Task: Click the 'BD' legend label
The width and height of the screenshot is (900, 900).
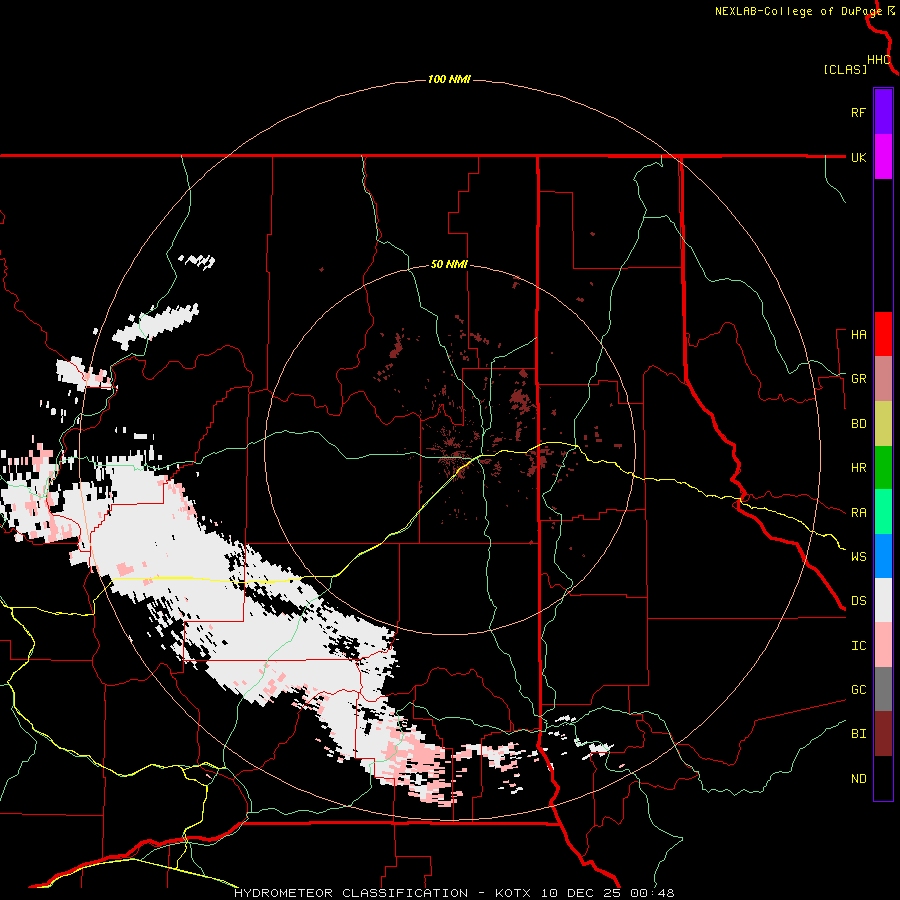Action: 858,424
